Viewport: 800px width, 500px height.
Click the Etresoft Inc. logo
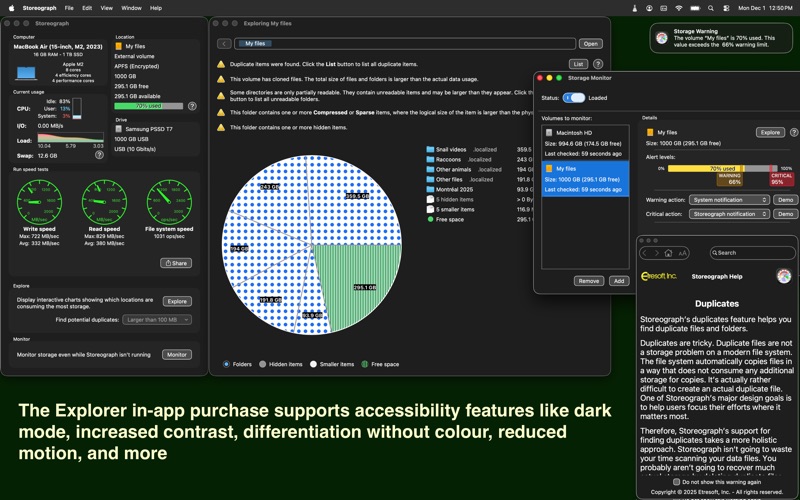pyautogui.click(x=659, y=276)
